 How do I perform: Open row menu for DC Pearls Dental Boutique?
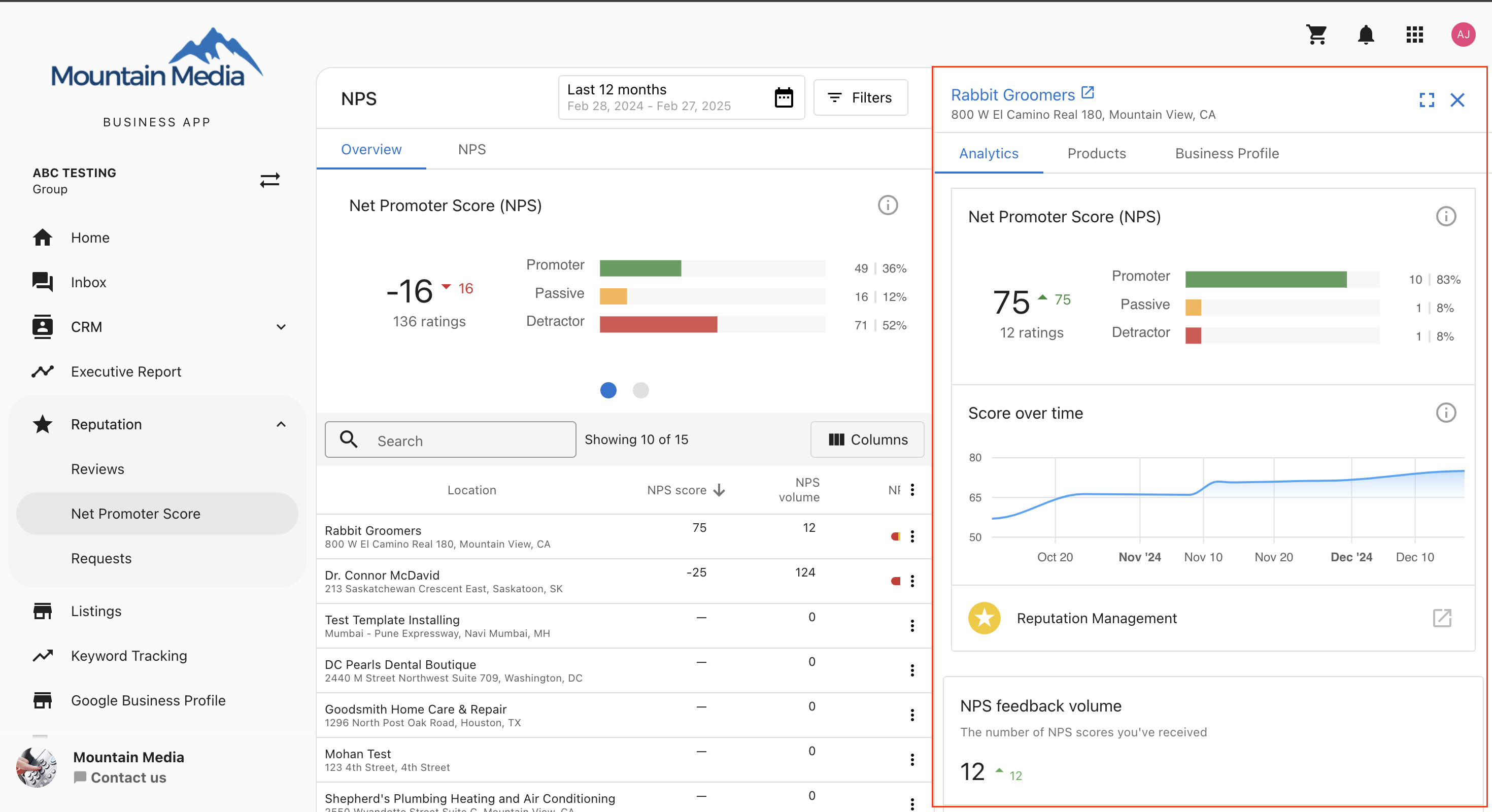pyautogui.click(x=912, y=670)
